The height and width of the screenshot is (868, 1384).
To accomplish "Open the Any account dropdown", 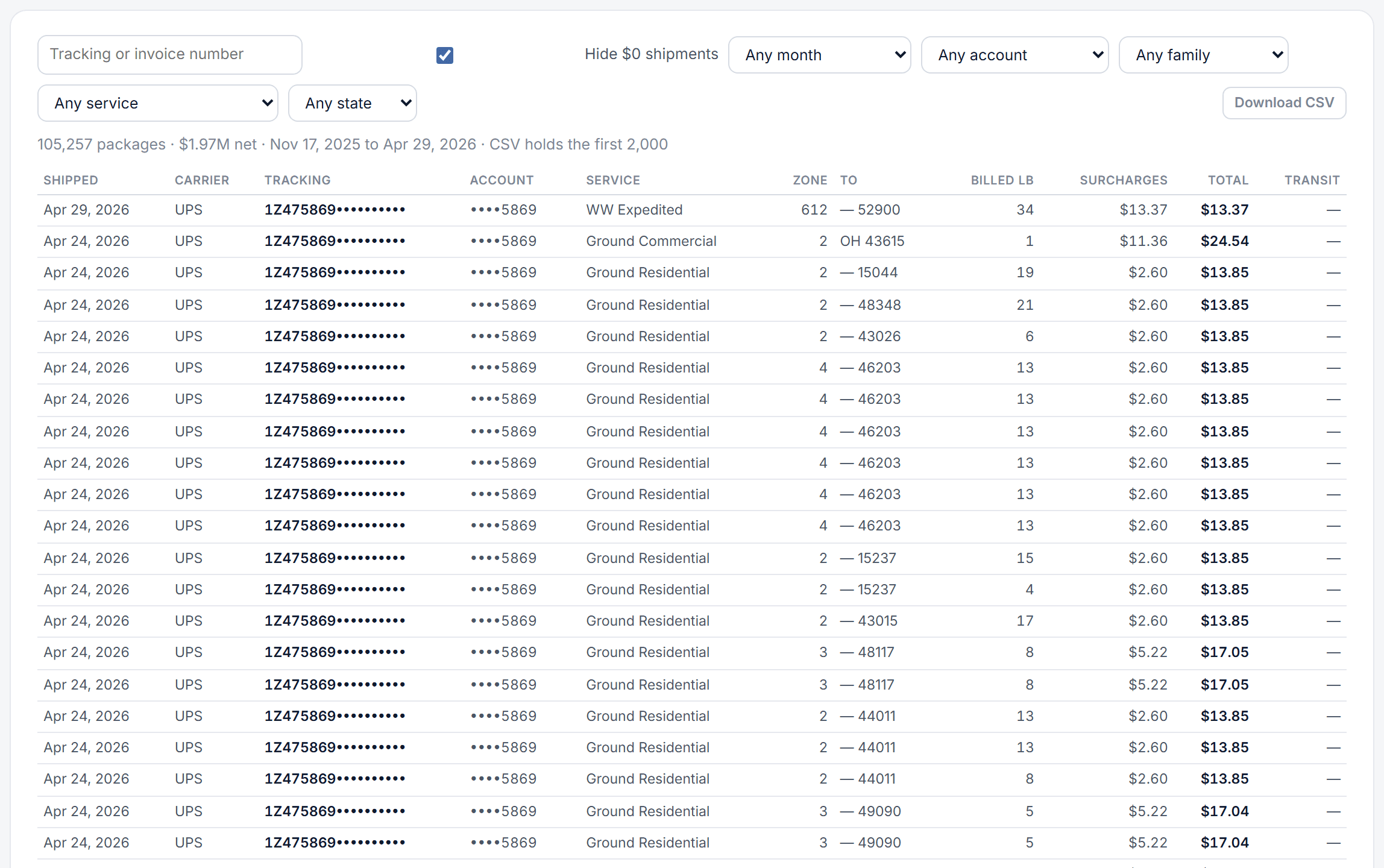I will (x=1014, y=55).
